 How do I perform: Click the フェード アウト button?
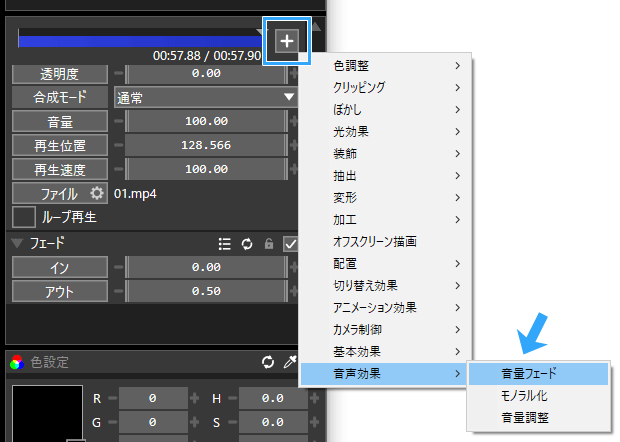pos(60,291)
